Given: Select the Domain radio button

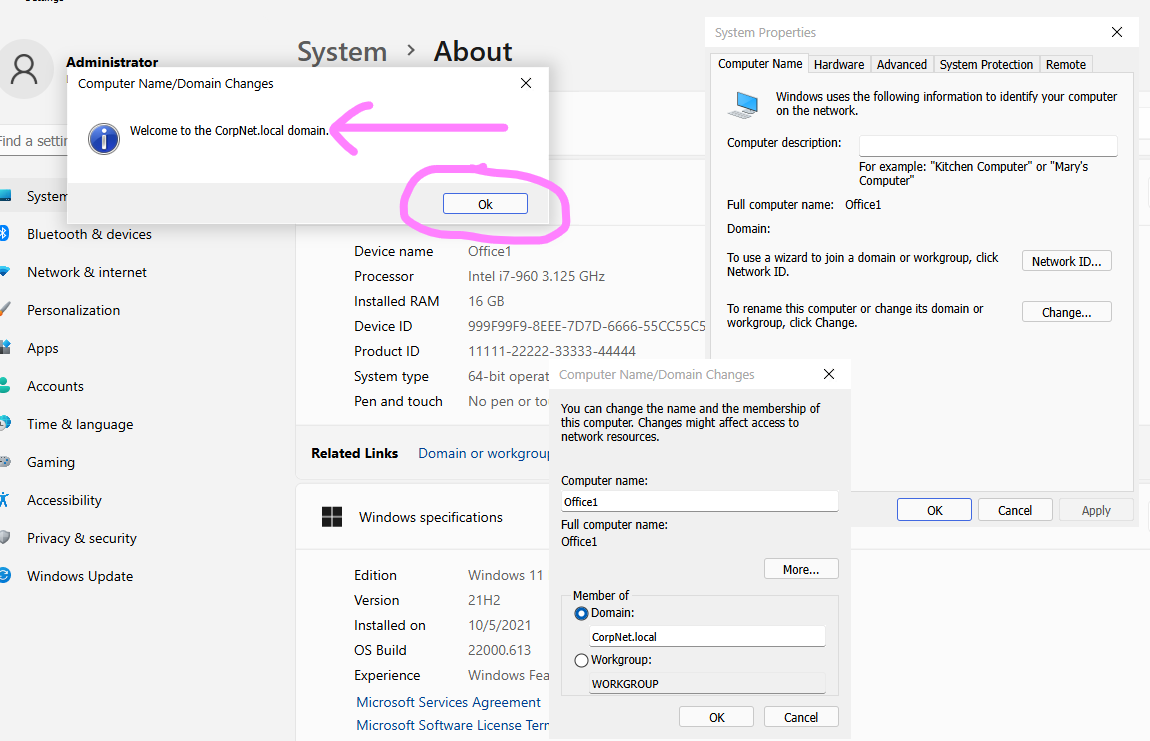Looking at the screenshot, I should [x=582, y=613].
